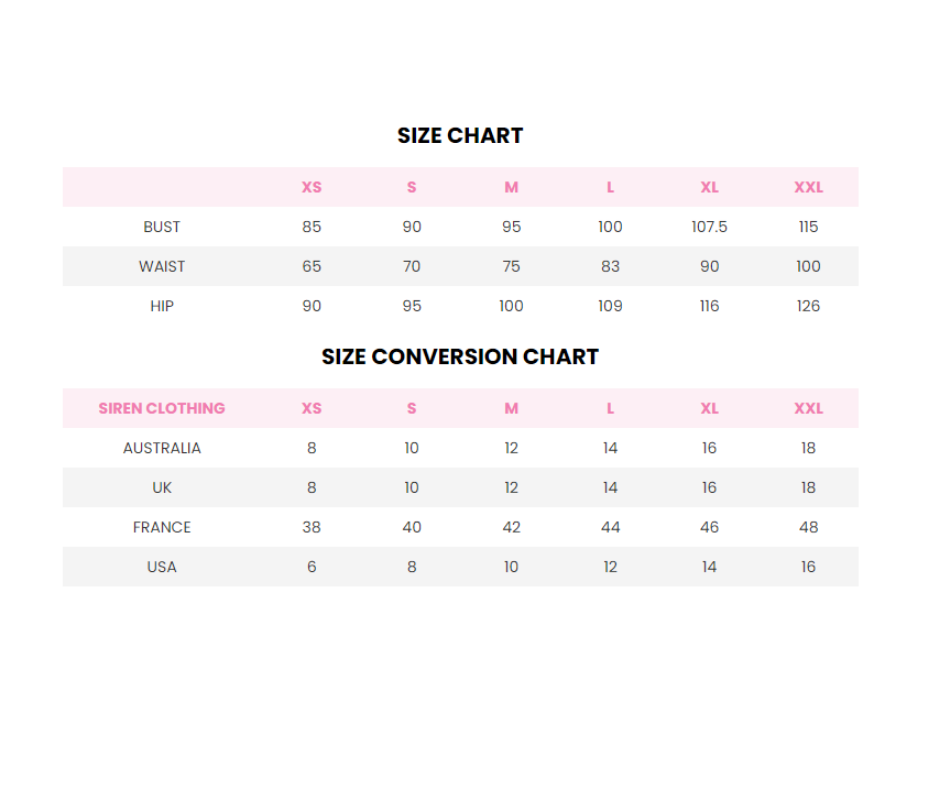Click the SIZE CHART heading
The image size is (940, 788).
coord(460,136)
